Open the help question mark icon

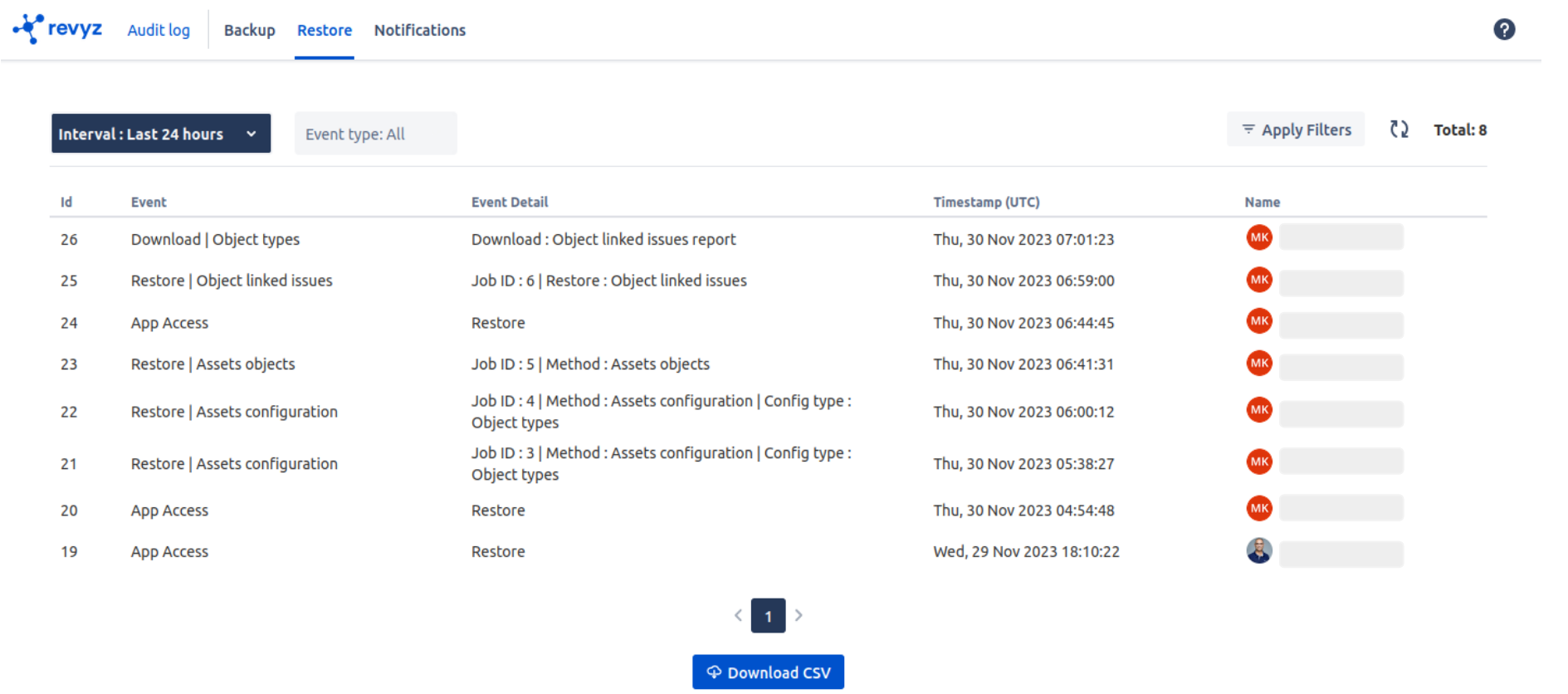1503,30
